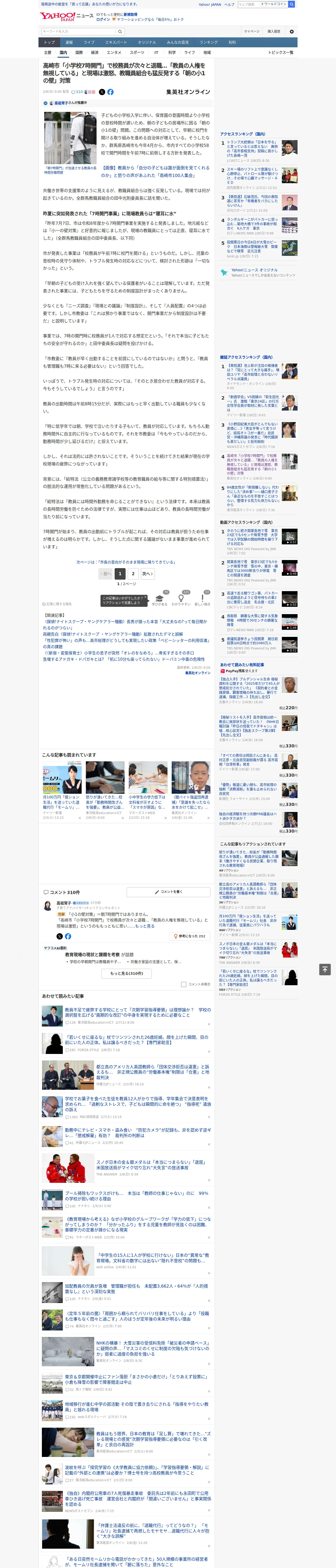The image size is (336, 1568).
Task: Close the reaction tooltip popup
Action: 145,598
